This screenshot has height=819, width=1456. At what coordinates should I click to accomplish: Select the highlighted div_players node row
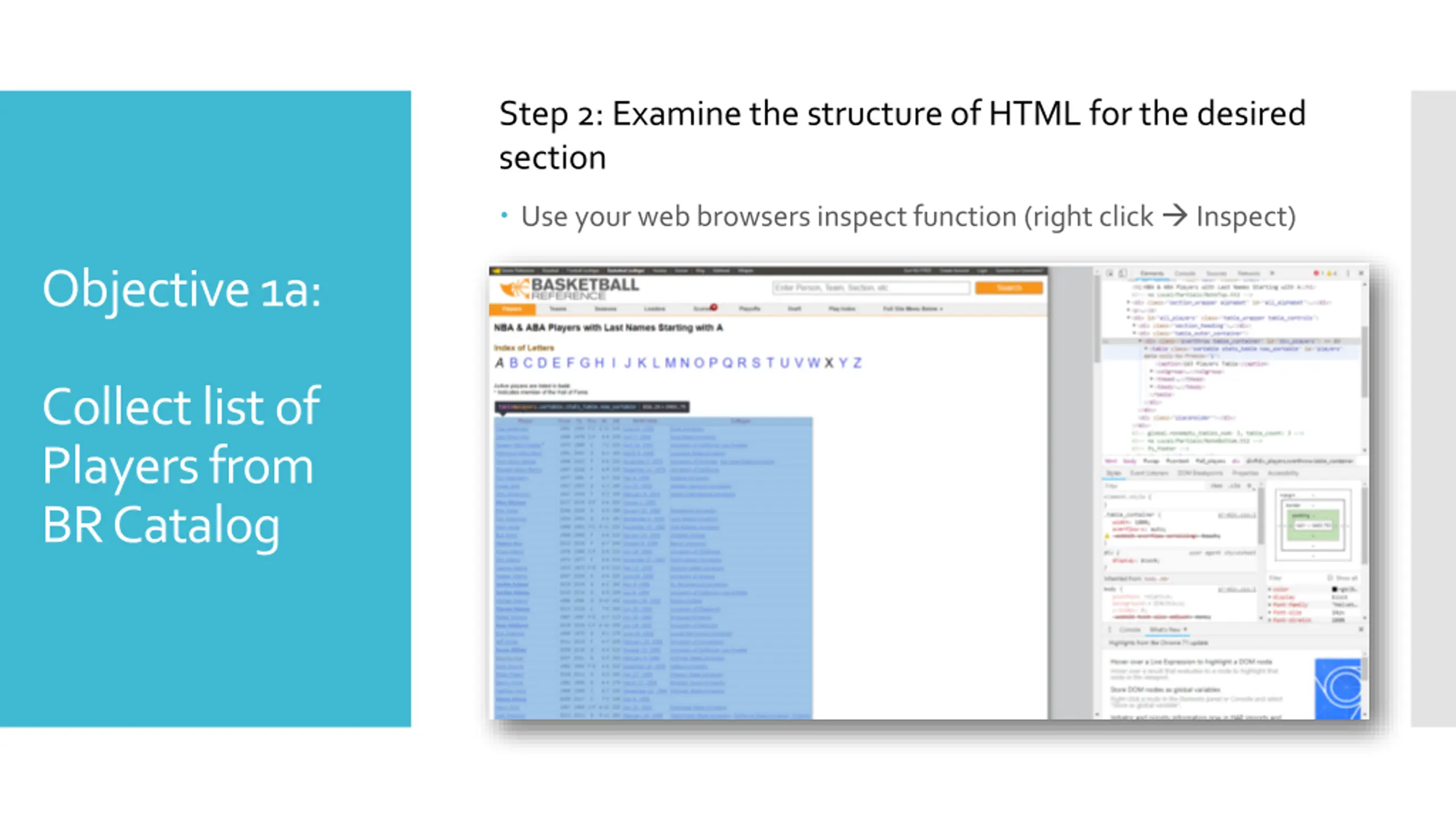(1231, 341)
